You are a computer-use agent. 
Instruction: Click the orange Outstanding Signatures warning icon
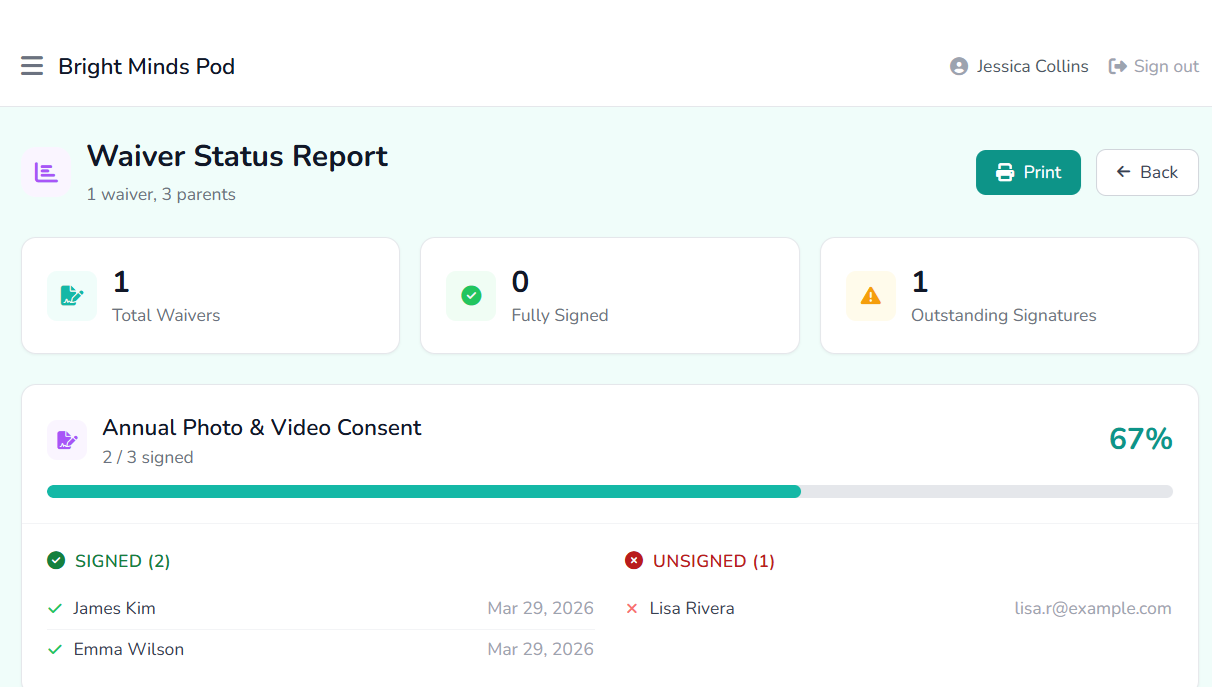870,296
